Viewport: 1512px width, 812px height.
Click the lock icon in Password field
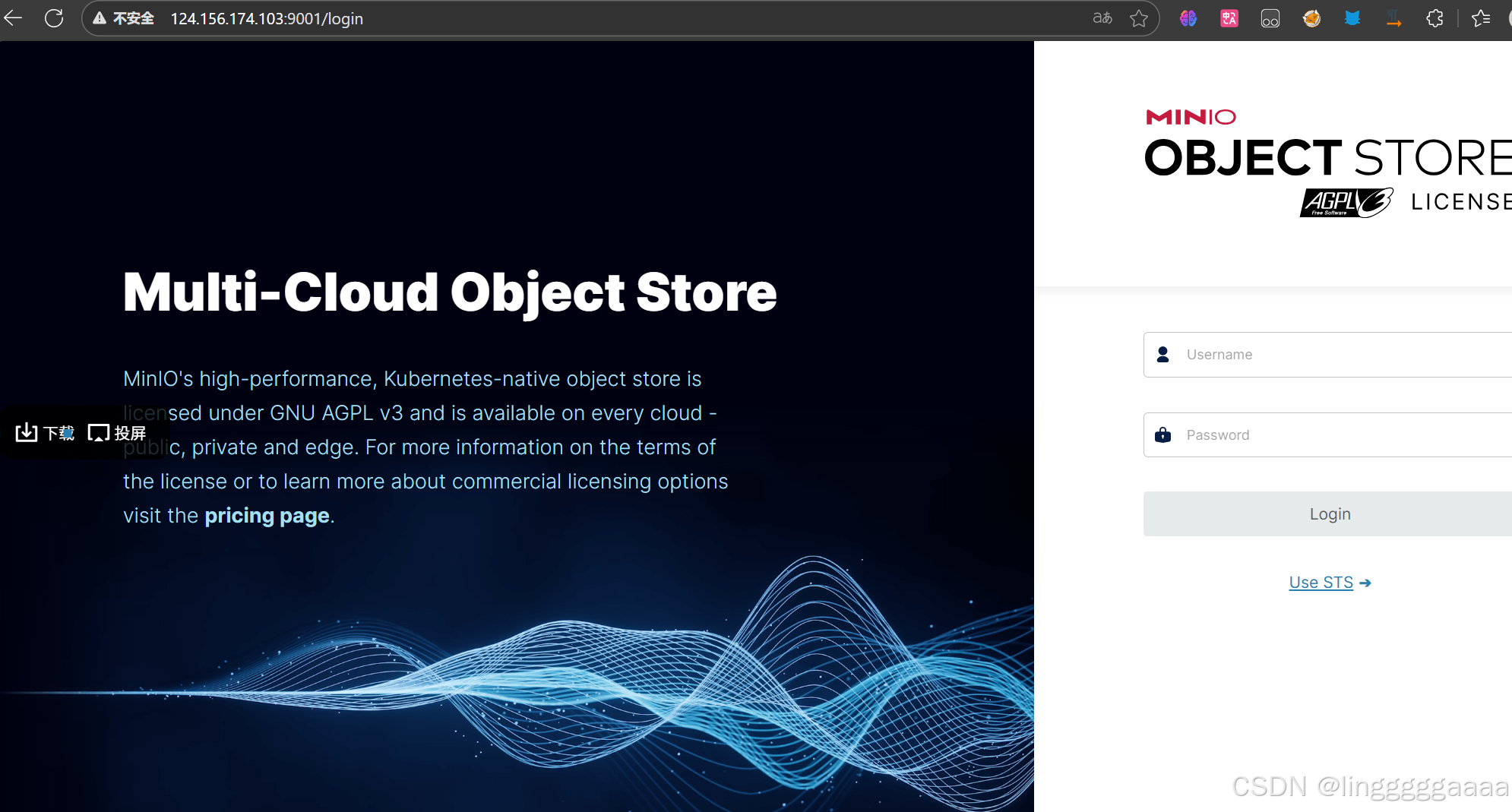[x=1162, y=435]
